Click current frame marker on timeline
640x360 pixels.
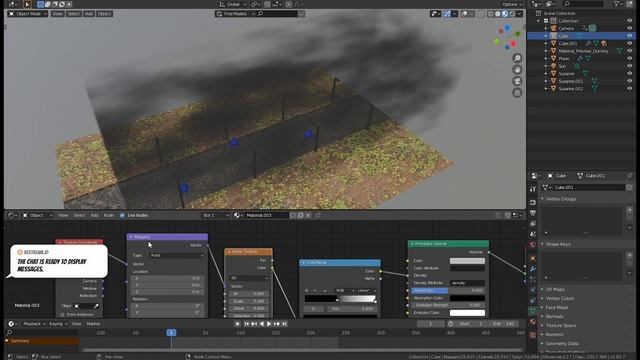point(171,333)
